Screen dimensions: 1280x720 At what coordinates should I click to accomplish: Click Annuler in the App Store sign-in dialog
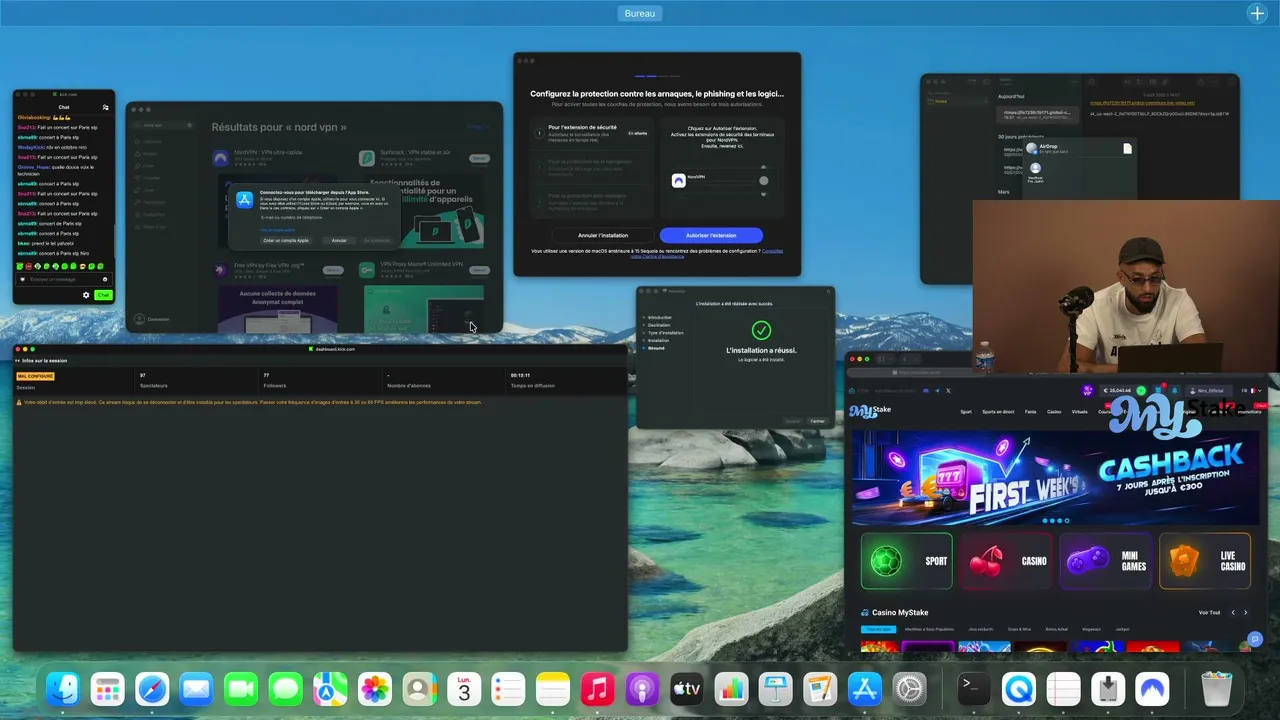point(339,240)
